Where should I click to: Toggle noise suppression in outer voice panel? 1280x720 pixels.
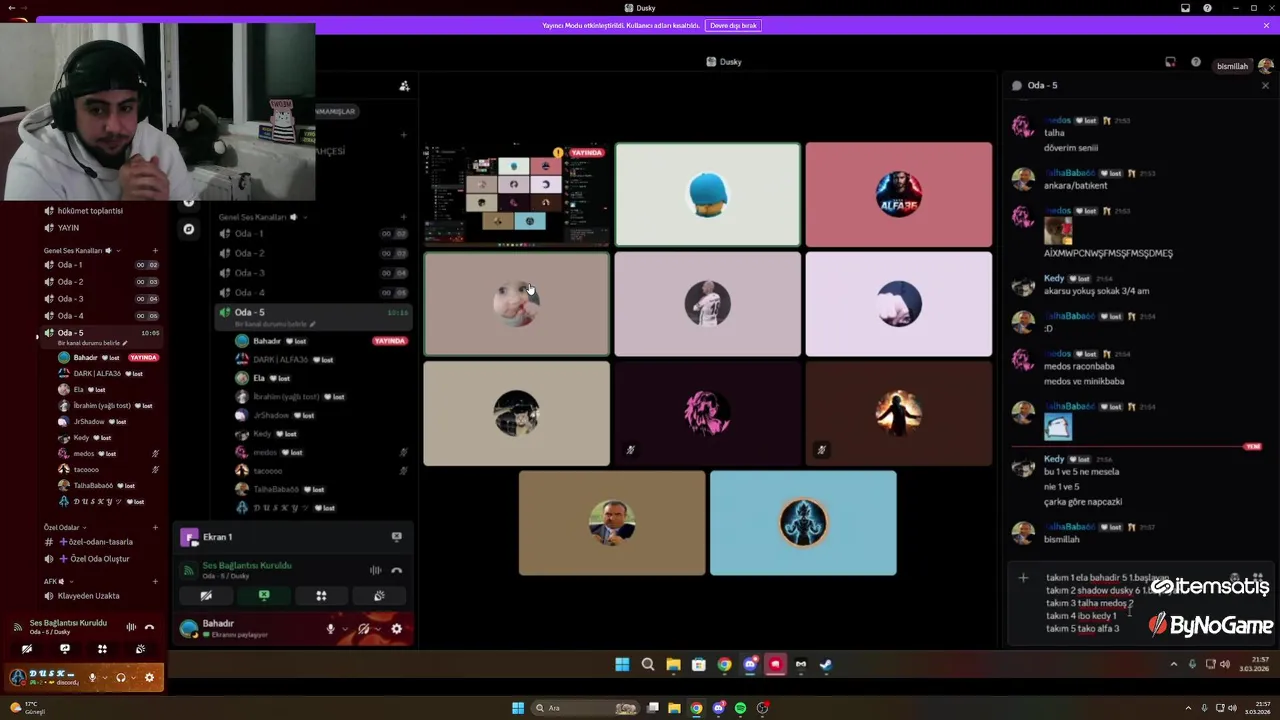click(131, 627)
